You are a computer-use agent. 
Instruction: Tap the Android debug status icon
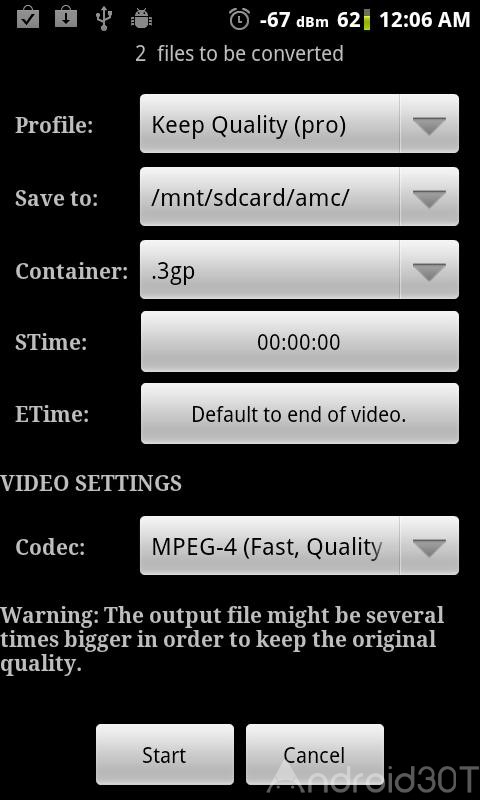click(x=141, y=19)
